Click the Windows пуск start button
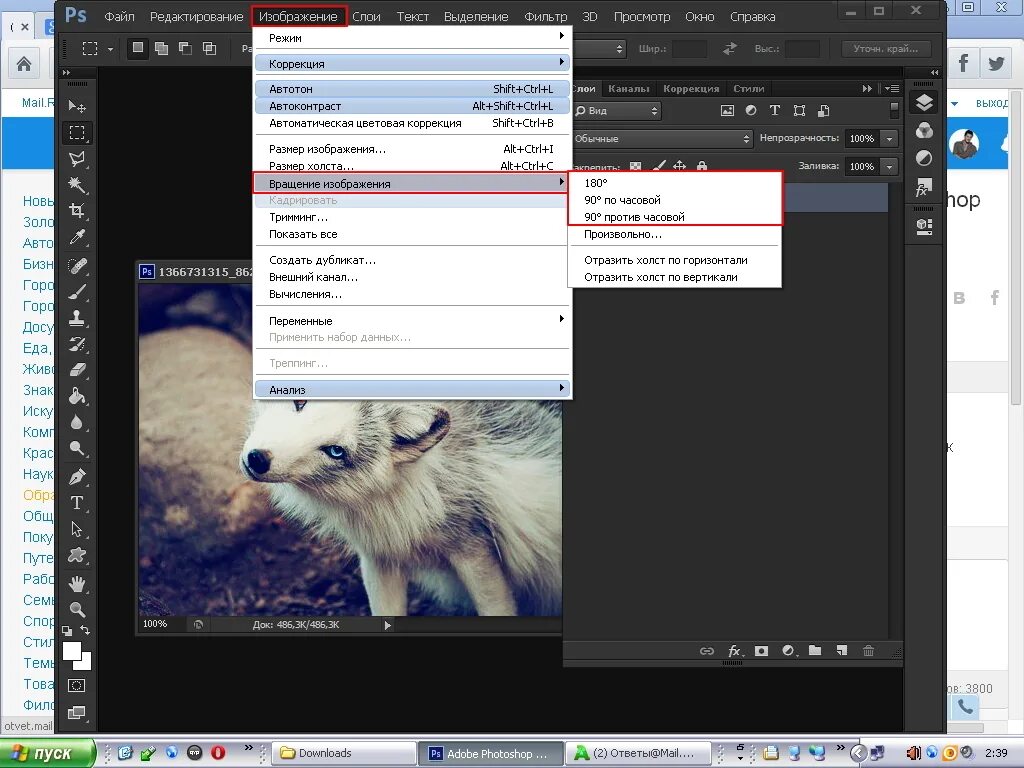 pyautogui.click(x=47, y=753)
